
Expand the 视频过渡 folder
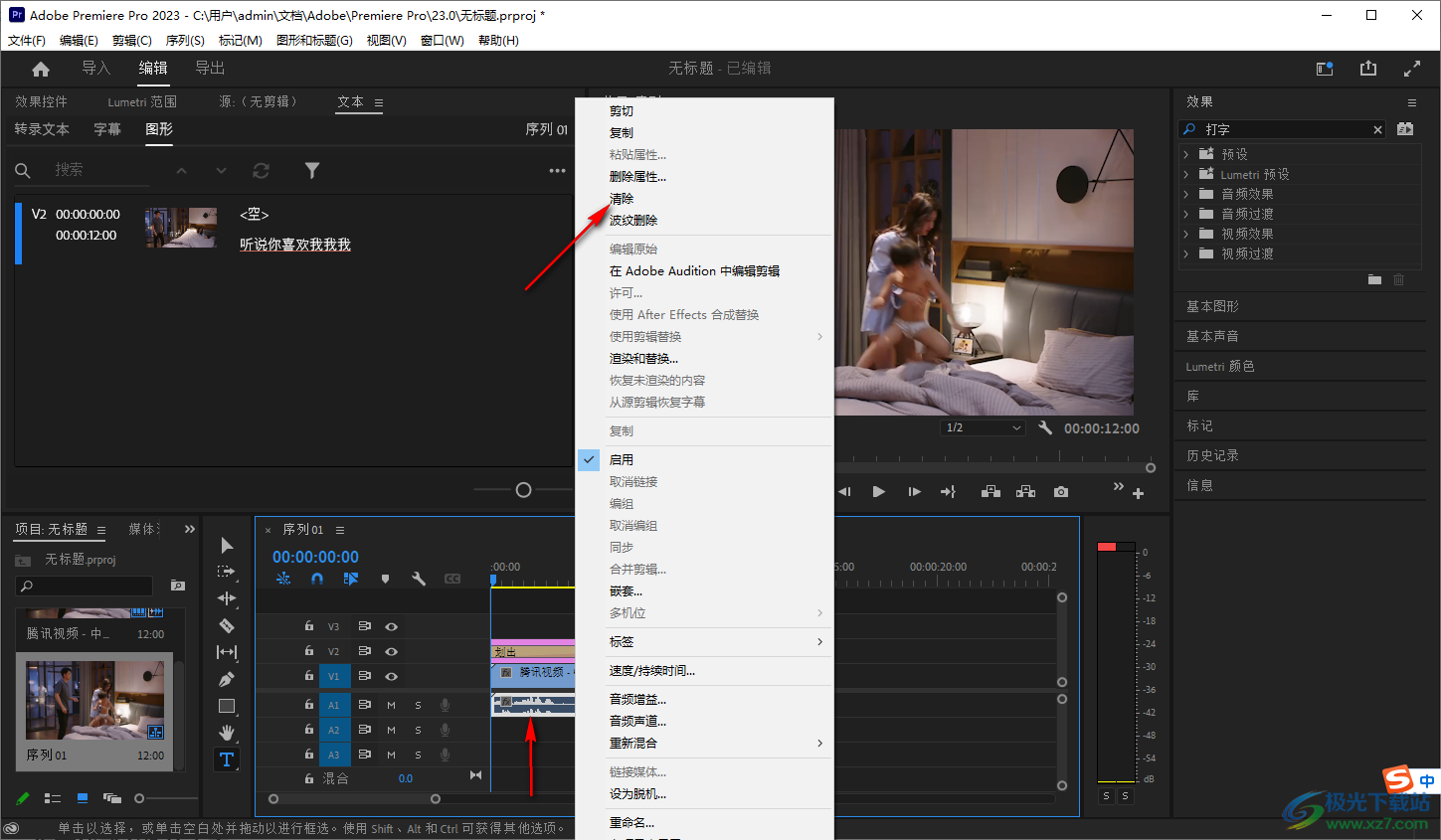pos(1186,253)
